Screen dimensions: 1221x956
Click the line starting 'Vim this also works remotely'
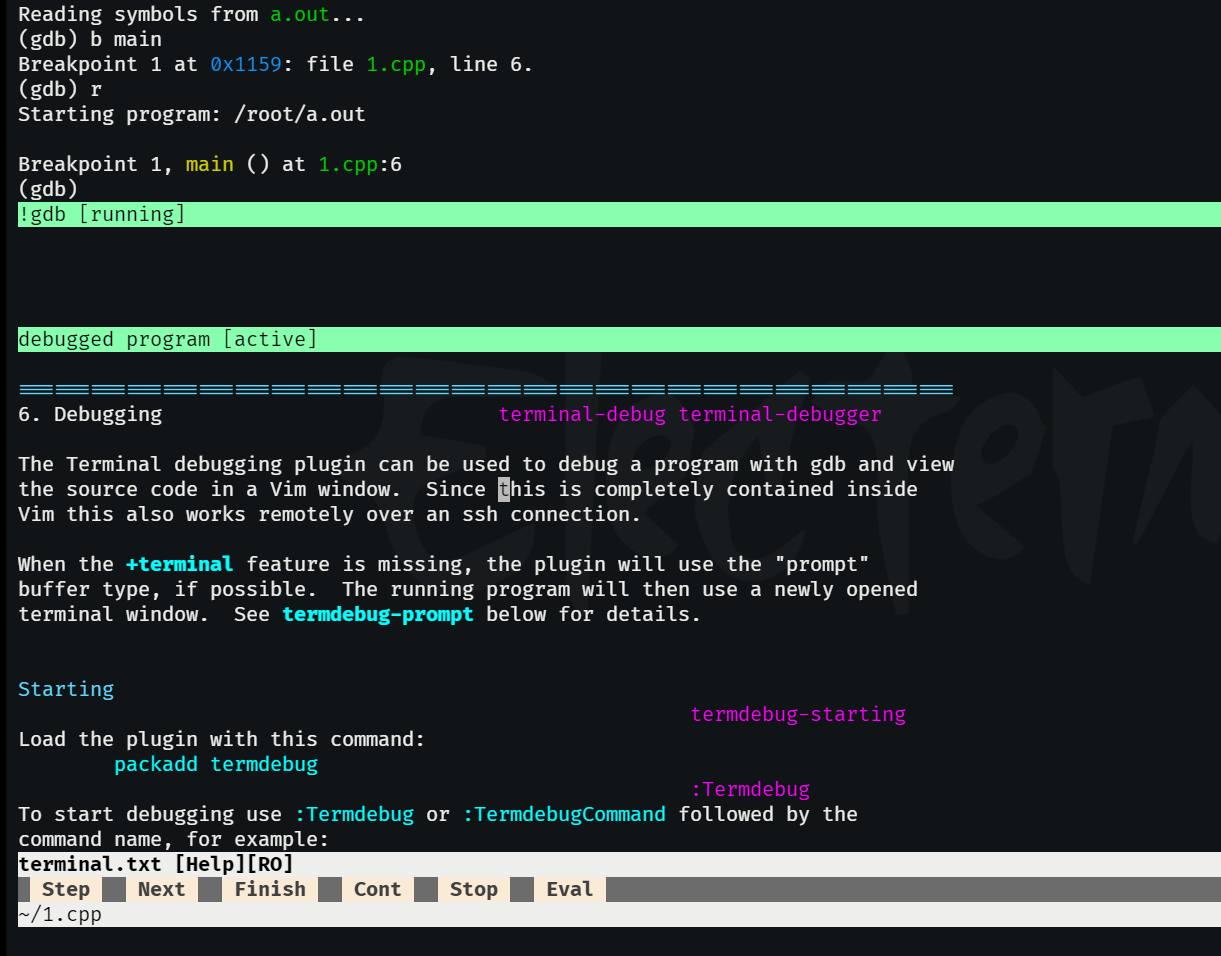(x=330, y=514)
